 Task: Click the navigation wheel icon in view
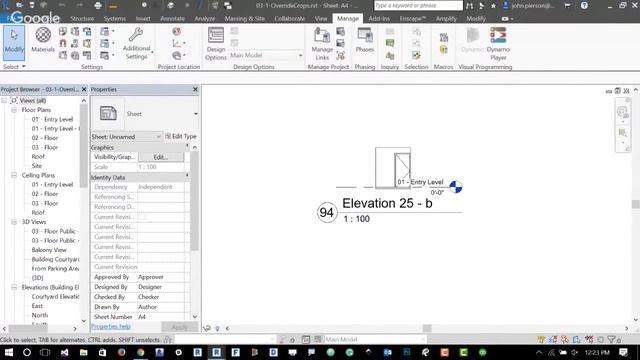622,111
